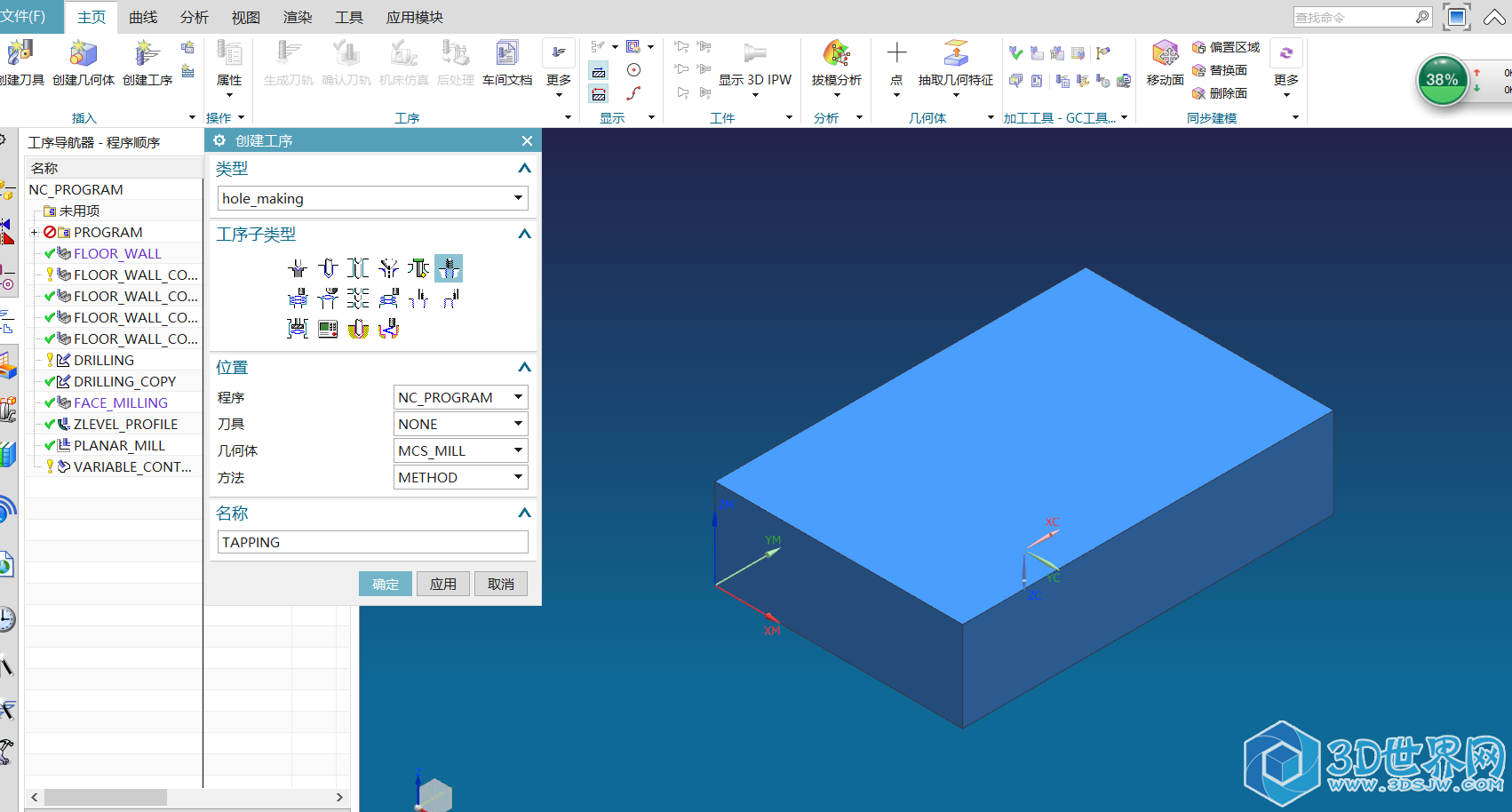Switch to the 视图 ribbon tab
Screen dimensions: 1512x812
click(x=246, y=17)
